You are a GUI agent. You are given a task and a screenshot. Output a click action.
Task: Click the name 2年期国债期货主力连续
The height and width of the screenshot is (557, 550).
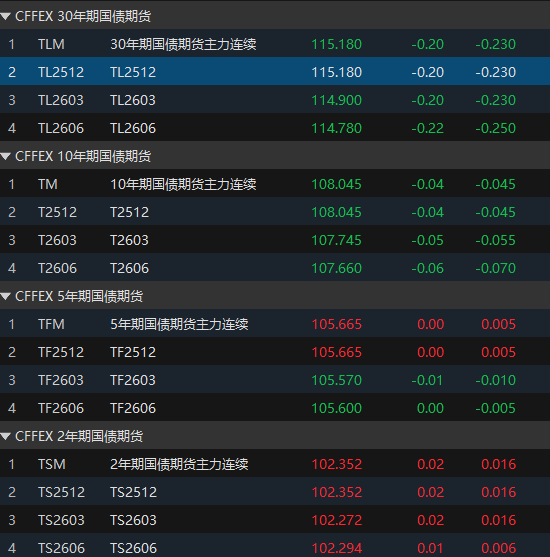[179, 464]
